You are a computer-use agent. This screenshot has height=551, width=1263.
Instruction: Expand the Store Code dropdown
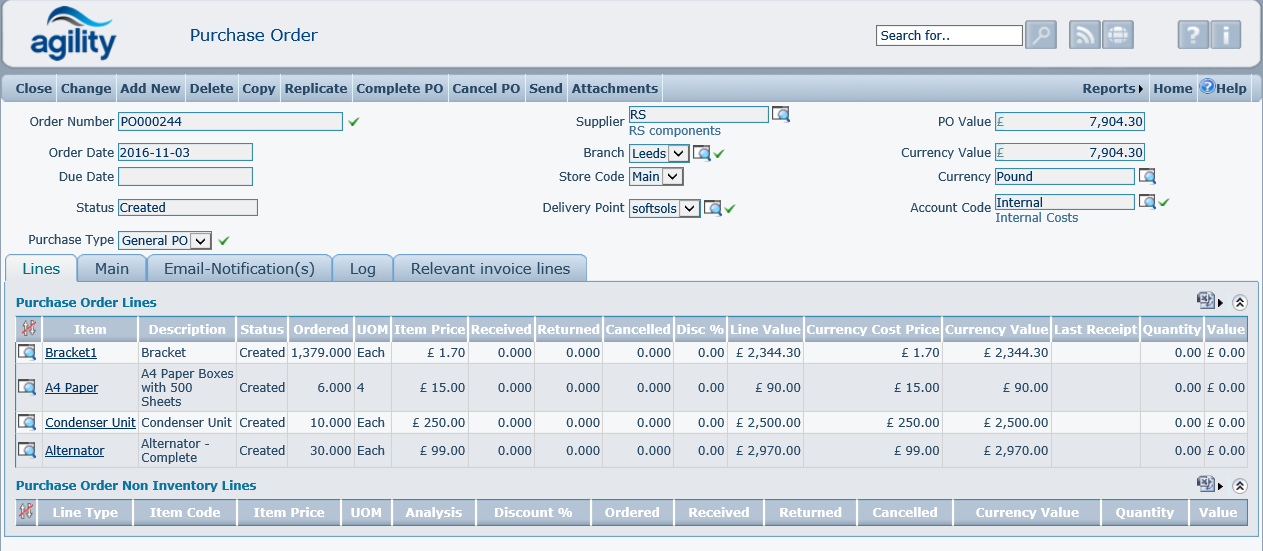pyautogui.click(x=656, y=177)
